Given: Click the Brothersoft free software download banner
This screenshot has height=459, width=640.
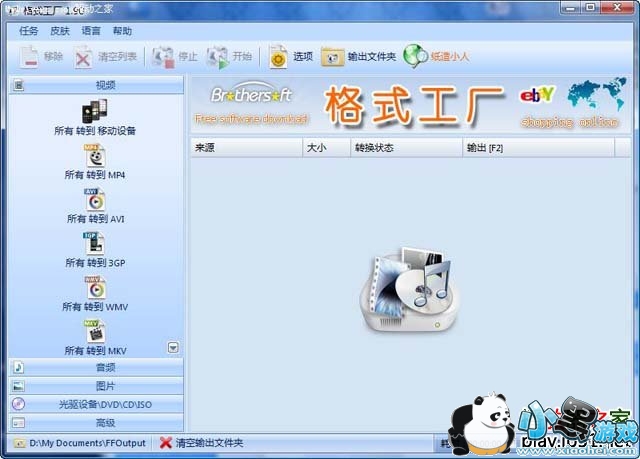Looking at the screenshot, I should click(x=251, y=103).
